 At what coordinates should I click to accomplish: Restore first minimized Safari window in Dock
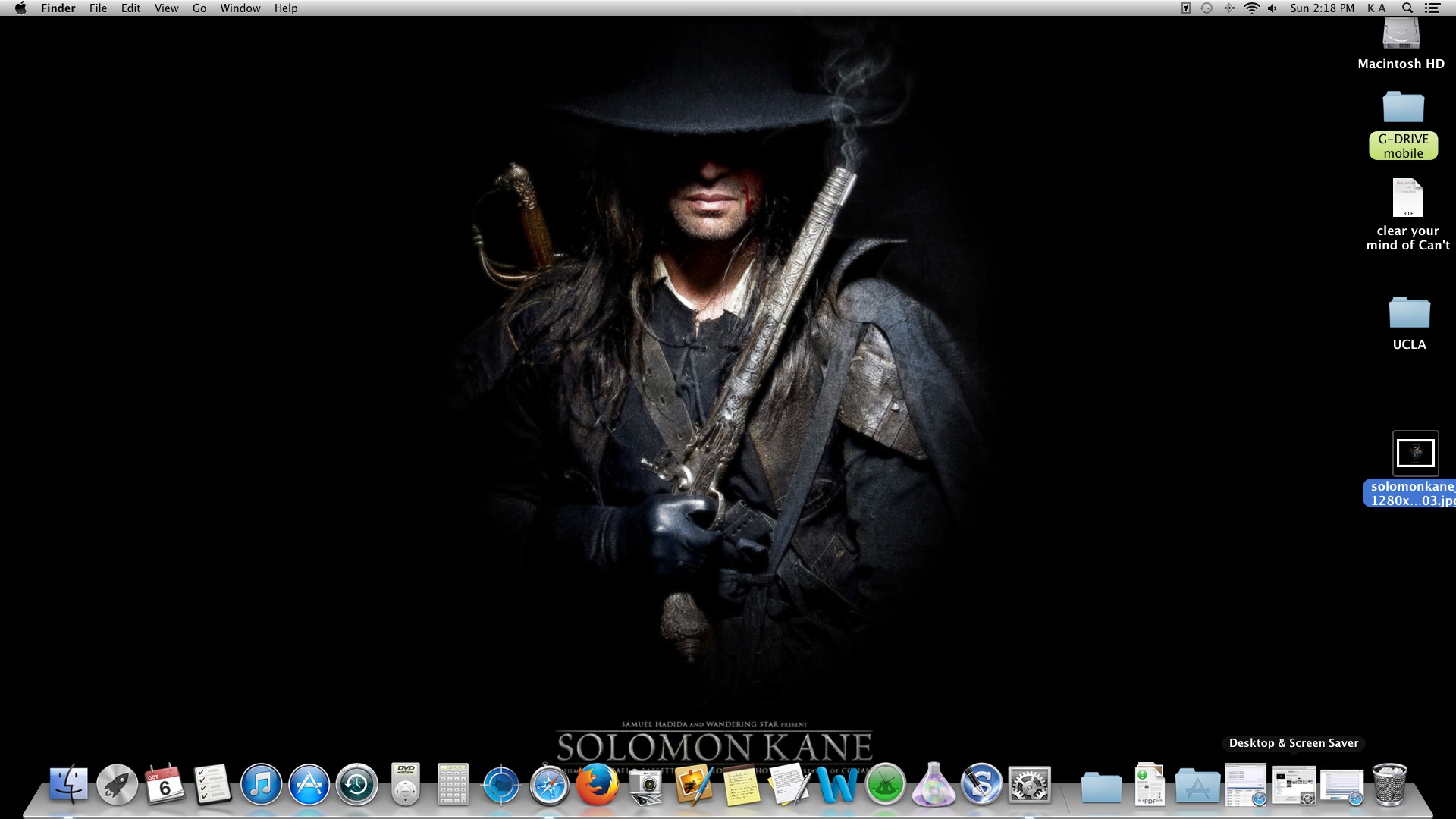click(1246, 785)
